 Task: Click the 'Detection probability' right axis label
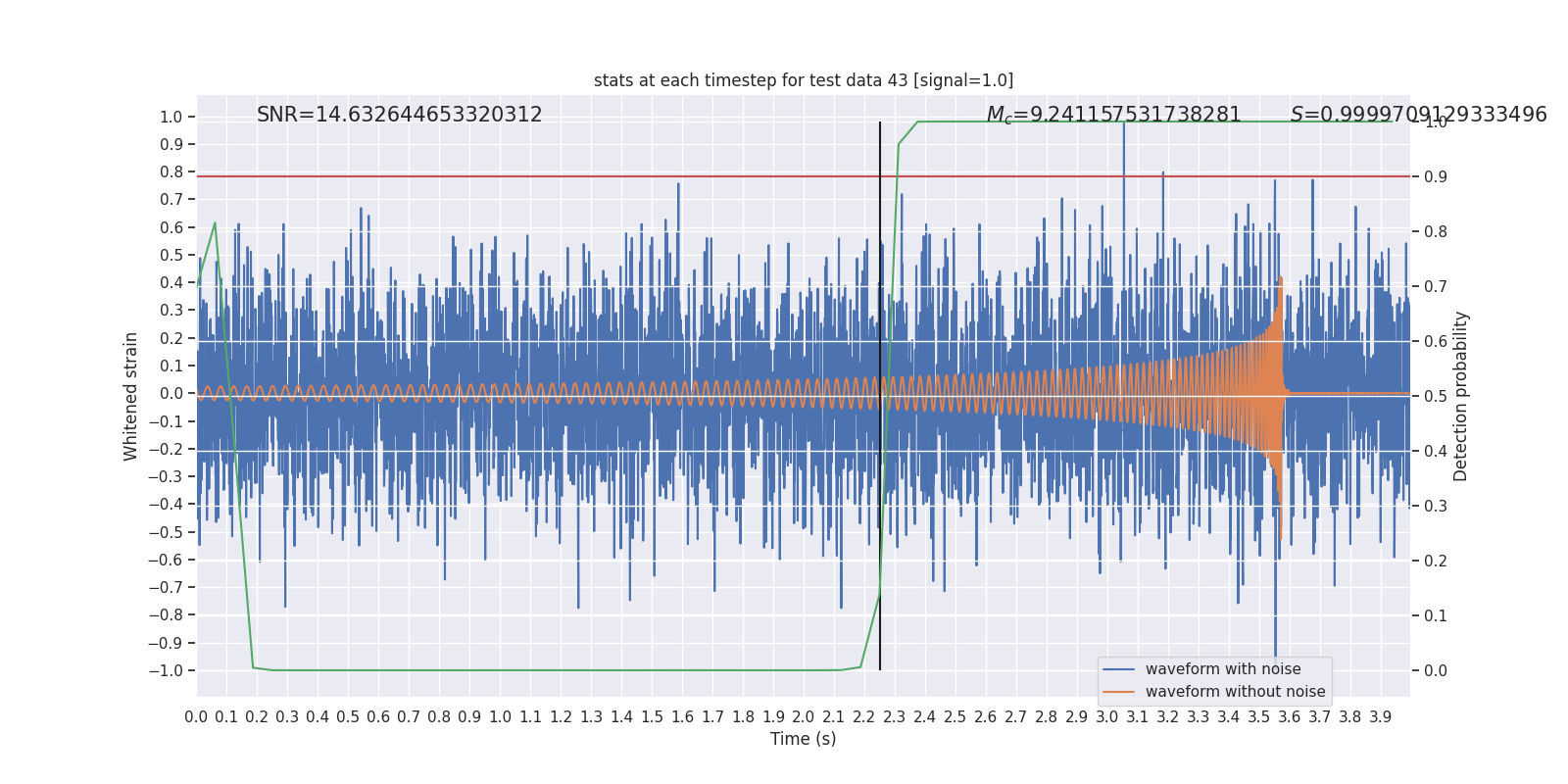(1461, 396)
